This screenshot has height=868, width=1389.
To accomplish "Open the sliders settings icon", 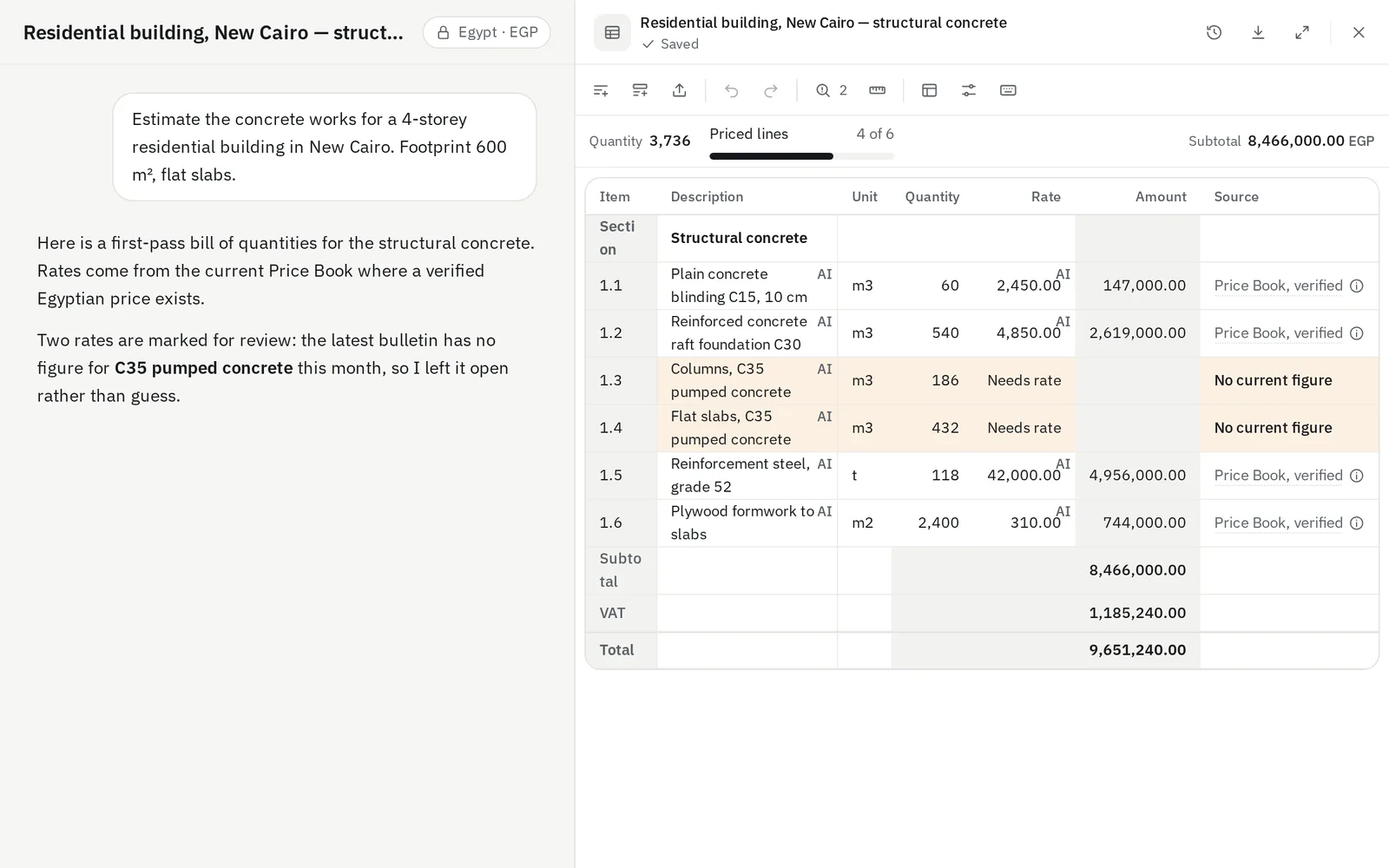I will click(x=969, y=90).
